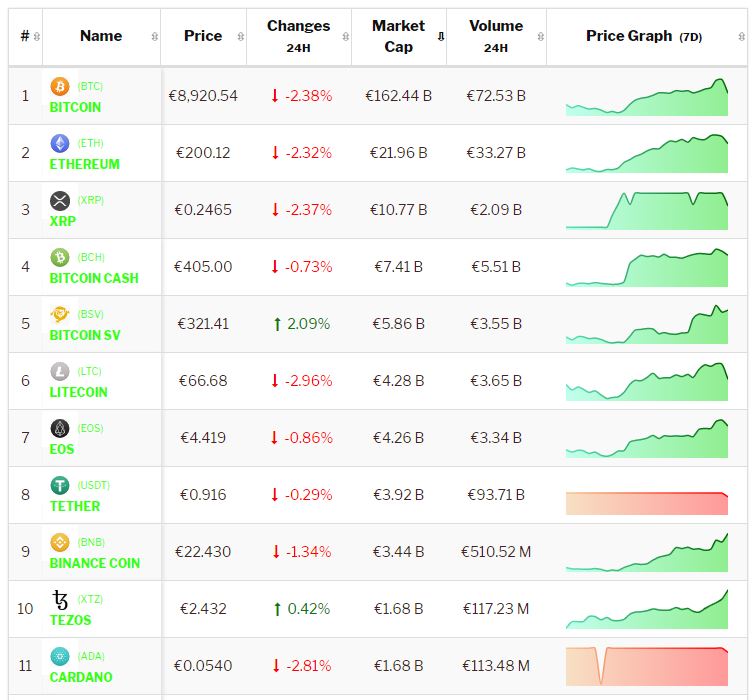Viewport: 754px width, 700px height.
Task: Open the LITECOIN name link
Action: tap(79, 392)
